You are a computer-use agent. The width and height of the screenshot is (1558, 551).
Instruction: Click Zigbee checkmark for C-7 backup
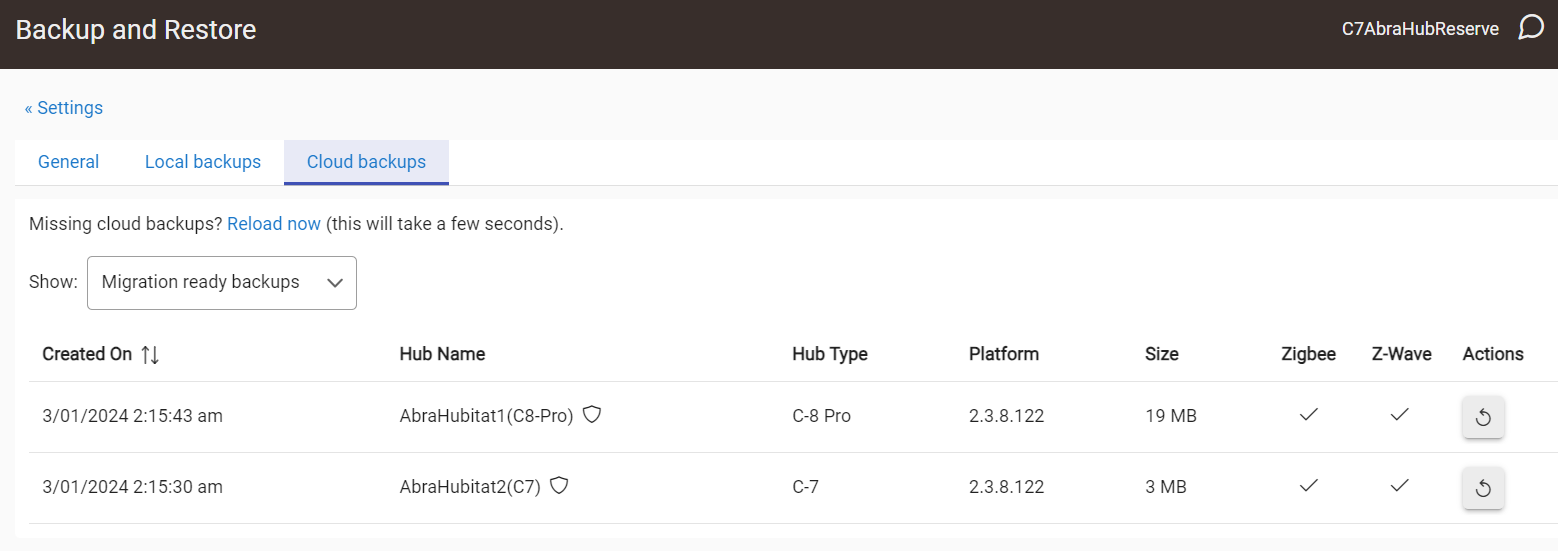1308,485
